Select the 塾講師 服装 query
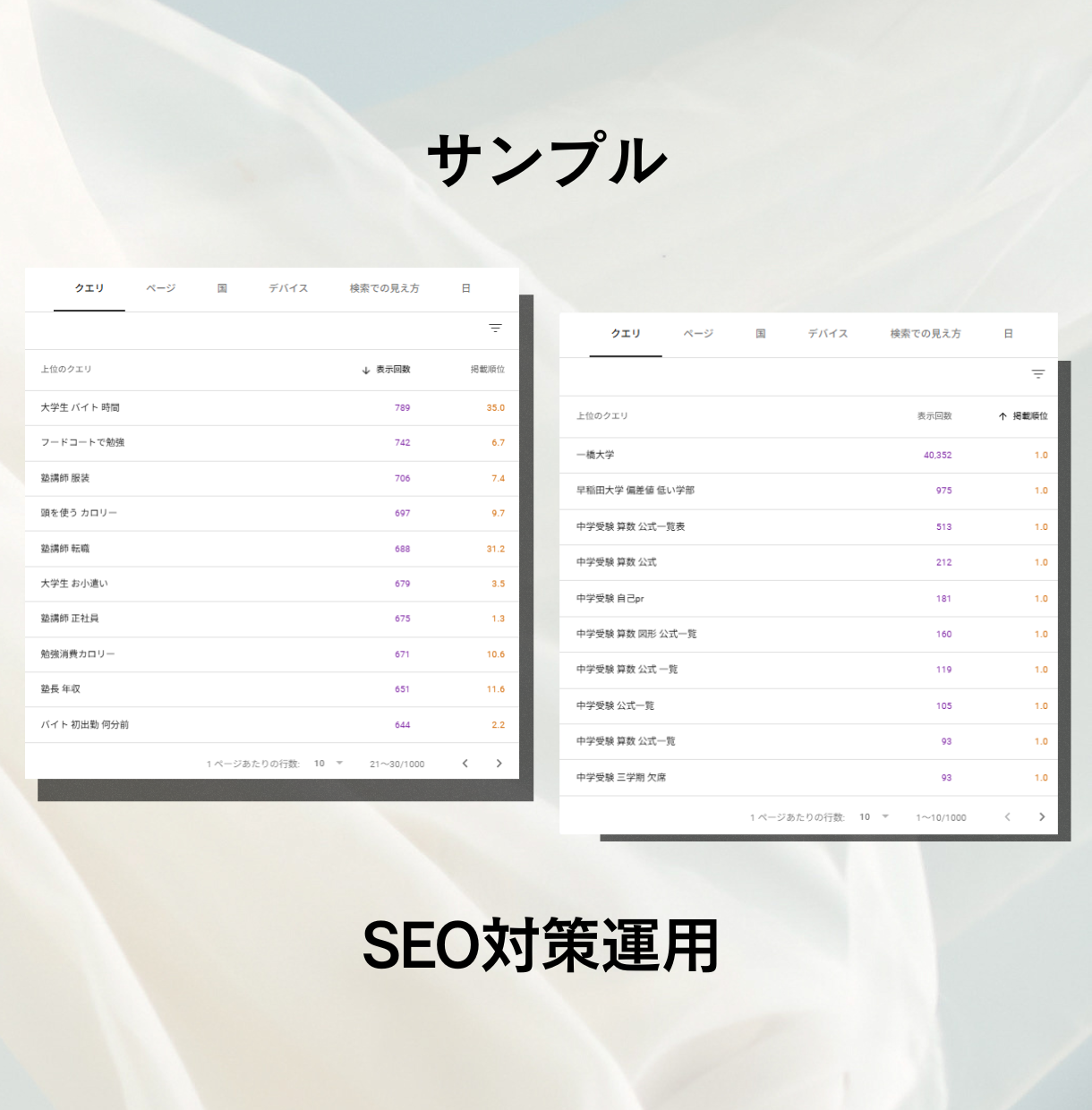The height and width of the screenshot is (1110, 1092). [65, 479]
